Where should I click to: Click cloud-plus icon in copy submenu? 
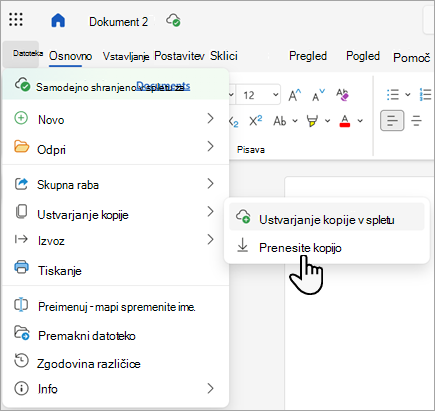point(243,216)
